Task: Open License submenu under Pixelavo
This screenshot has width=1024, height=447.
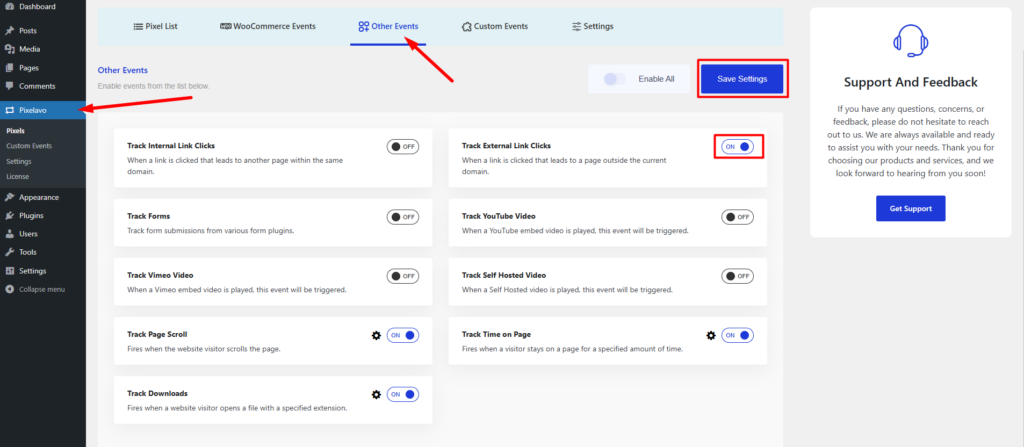Action: [18, 176]
